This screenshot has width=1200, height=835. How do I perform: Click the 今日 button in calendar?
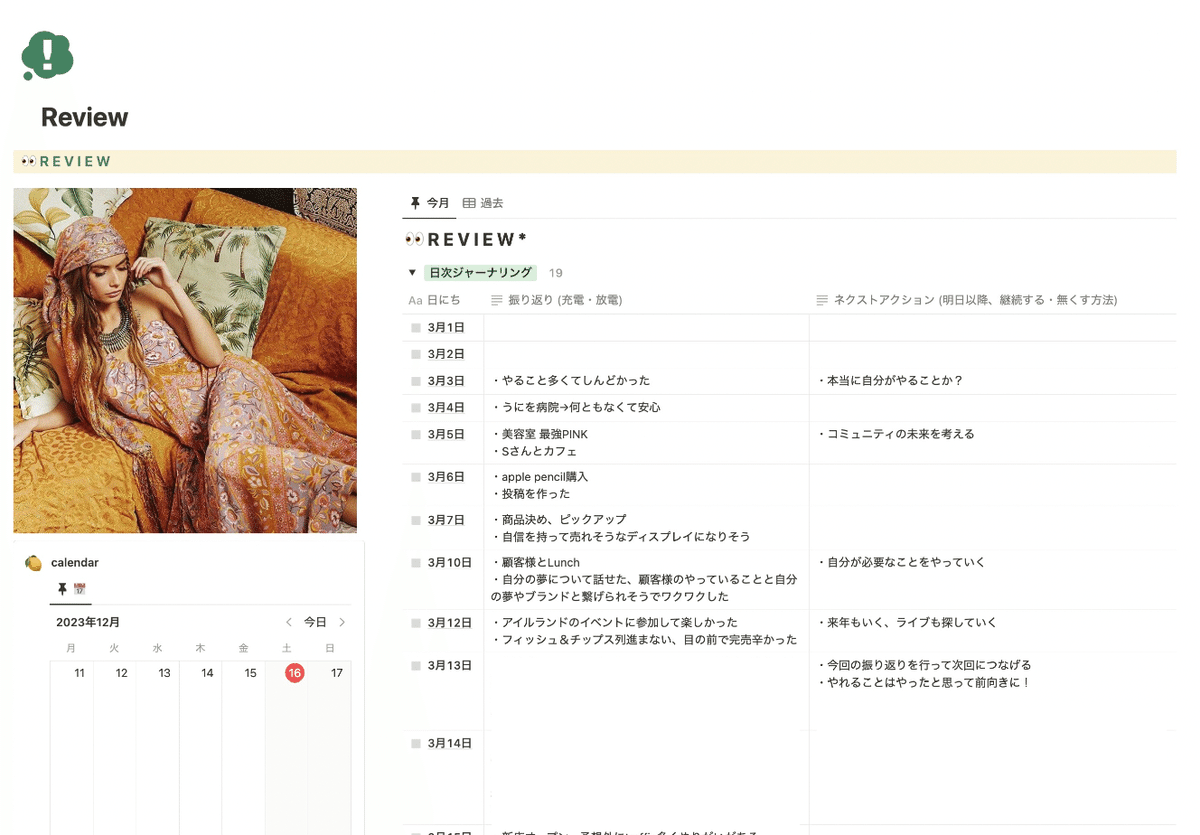point(315,621)
